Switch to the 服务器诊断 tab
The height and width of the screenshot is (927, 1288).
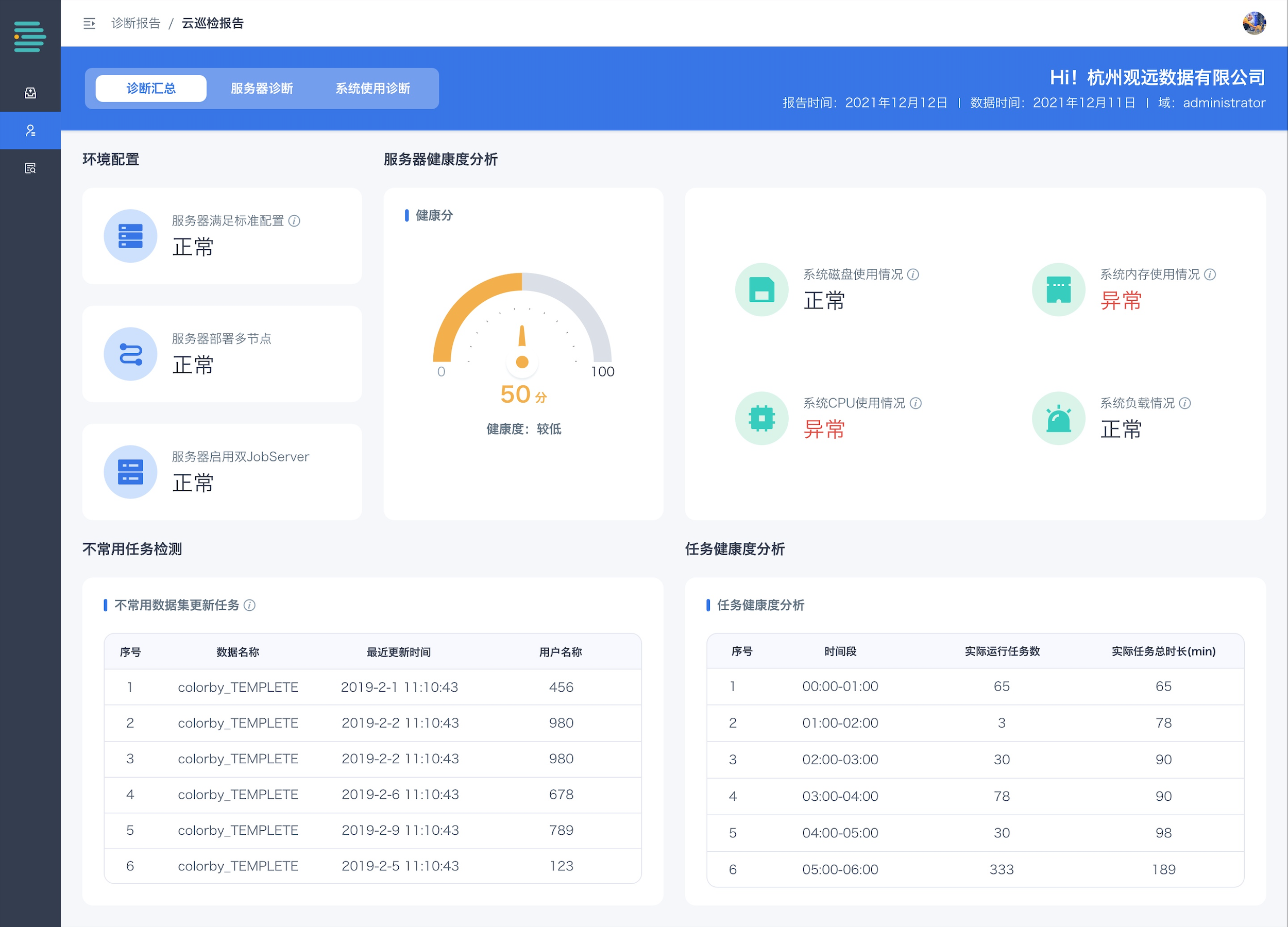[x=262, y=89]
